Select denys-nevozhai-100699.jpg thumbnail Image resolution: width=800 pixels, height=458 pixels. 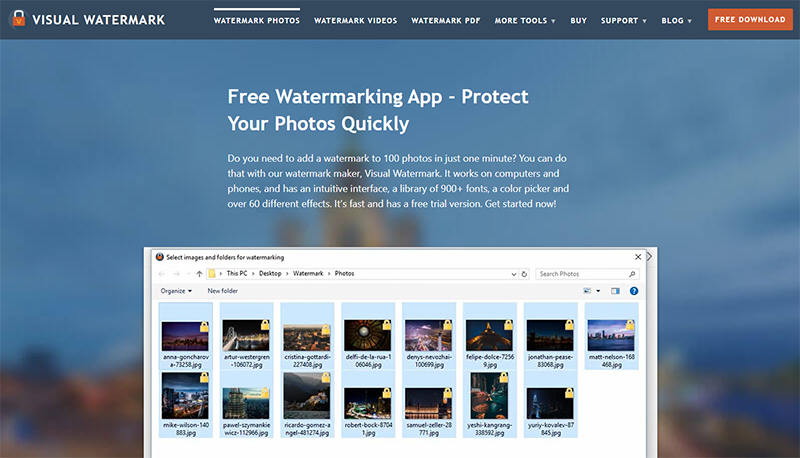(x=429, y=336)
